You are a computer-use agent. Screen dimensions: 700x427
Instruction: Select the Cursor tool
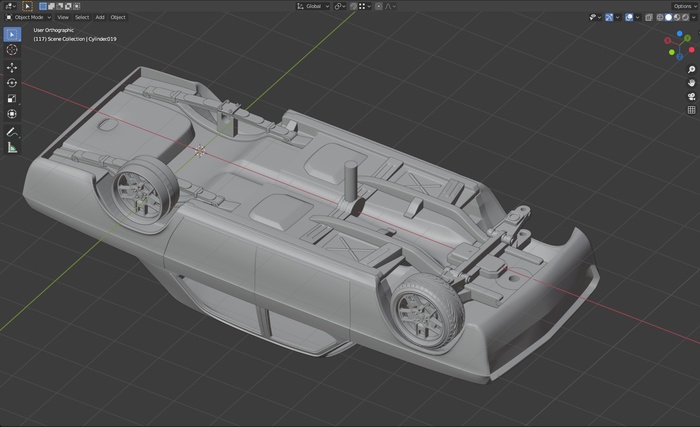point(12,50)
